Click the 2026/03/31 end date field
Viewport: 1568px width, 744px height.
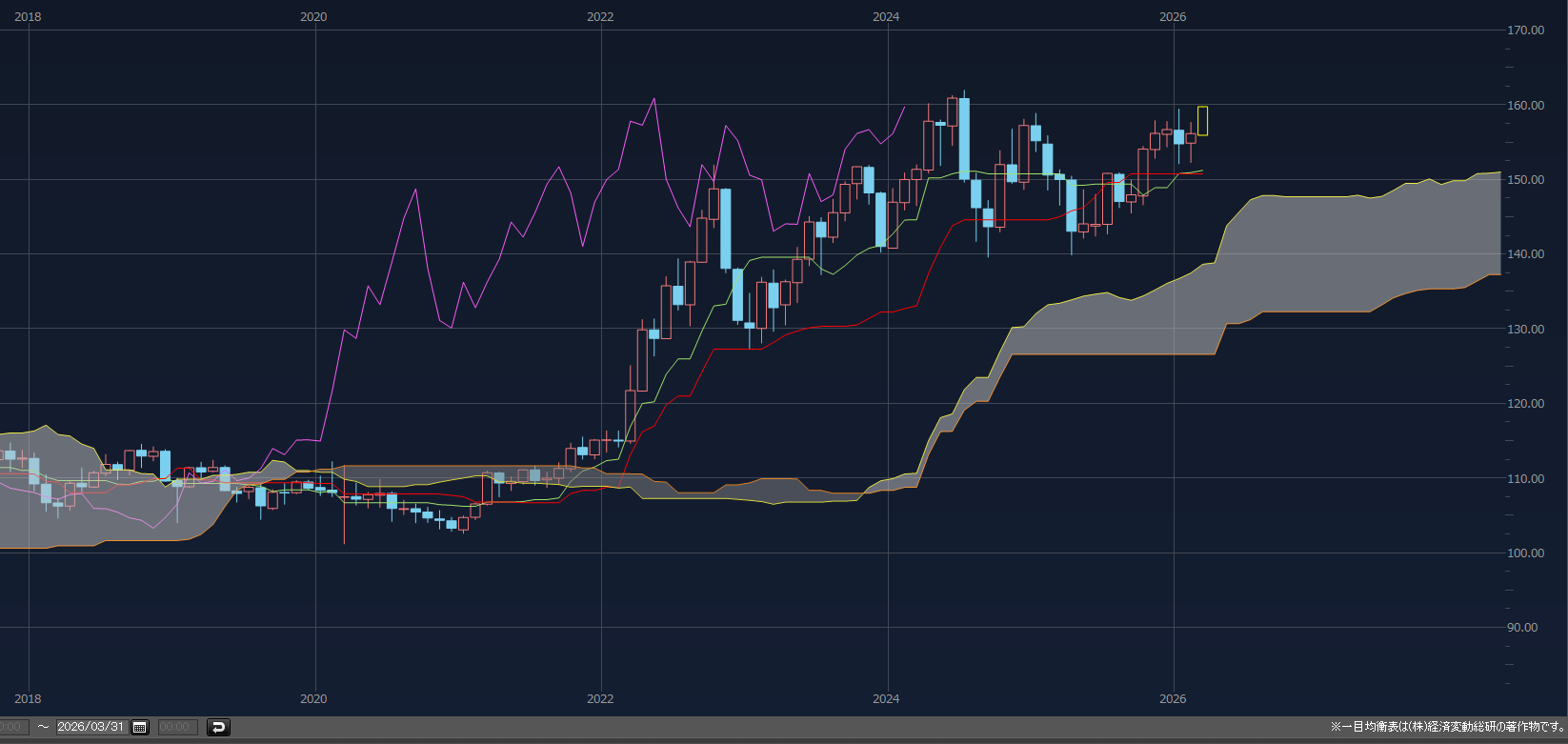click(90, 727)
